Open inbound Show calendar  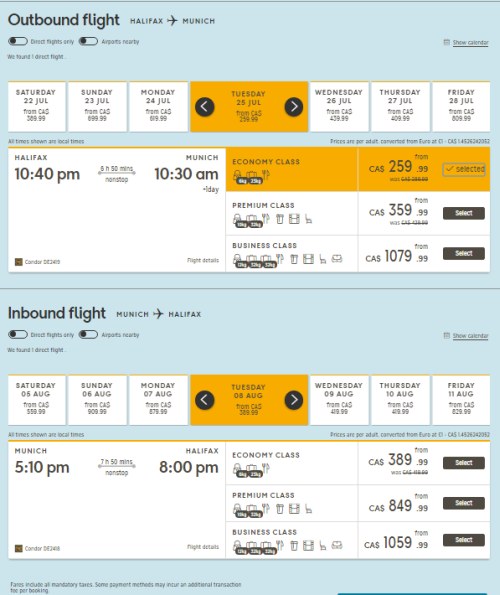[470, 336]
